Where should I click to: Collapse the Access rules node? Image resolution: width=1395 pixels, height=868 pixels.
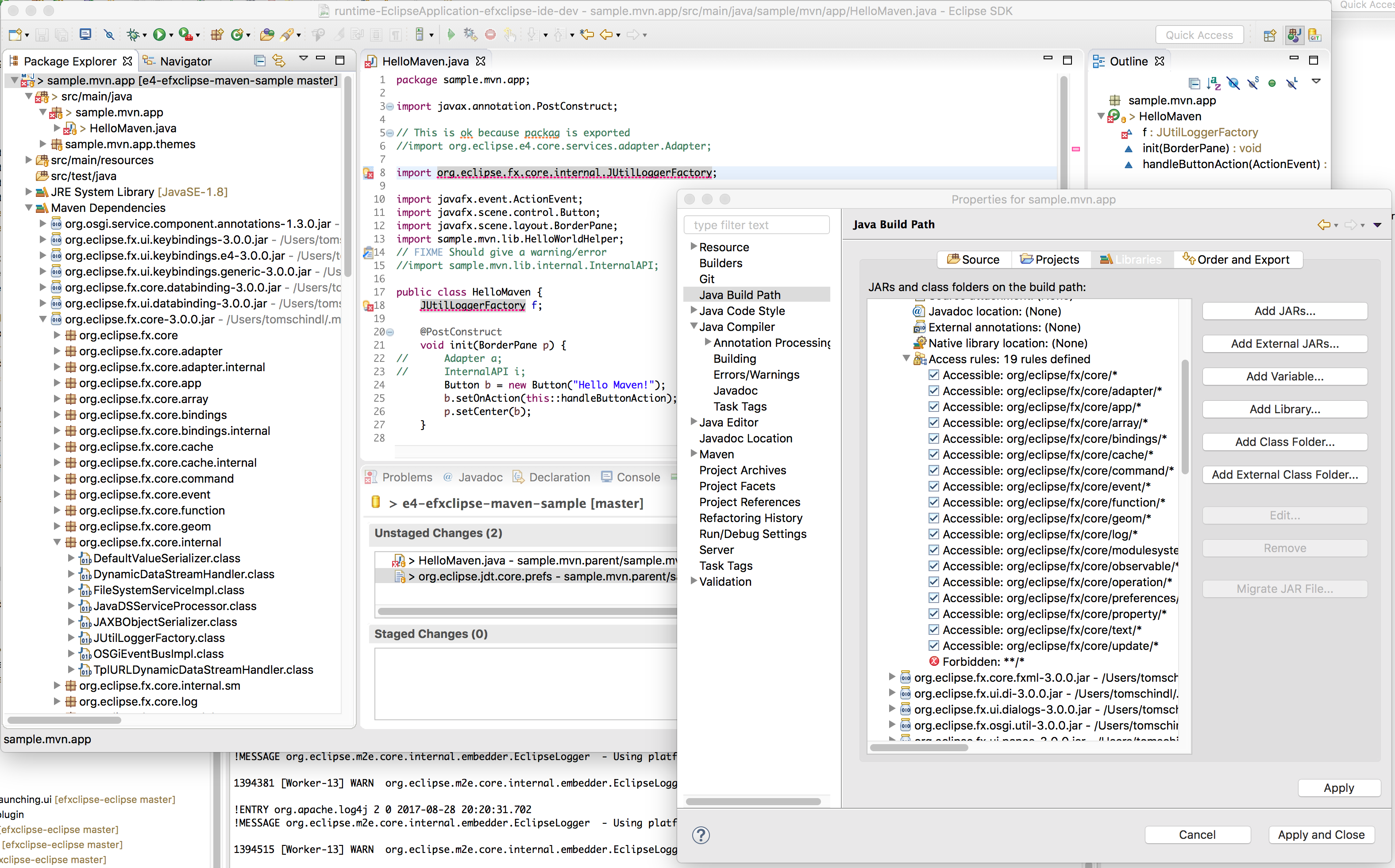[x=906, y=358]
